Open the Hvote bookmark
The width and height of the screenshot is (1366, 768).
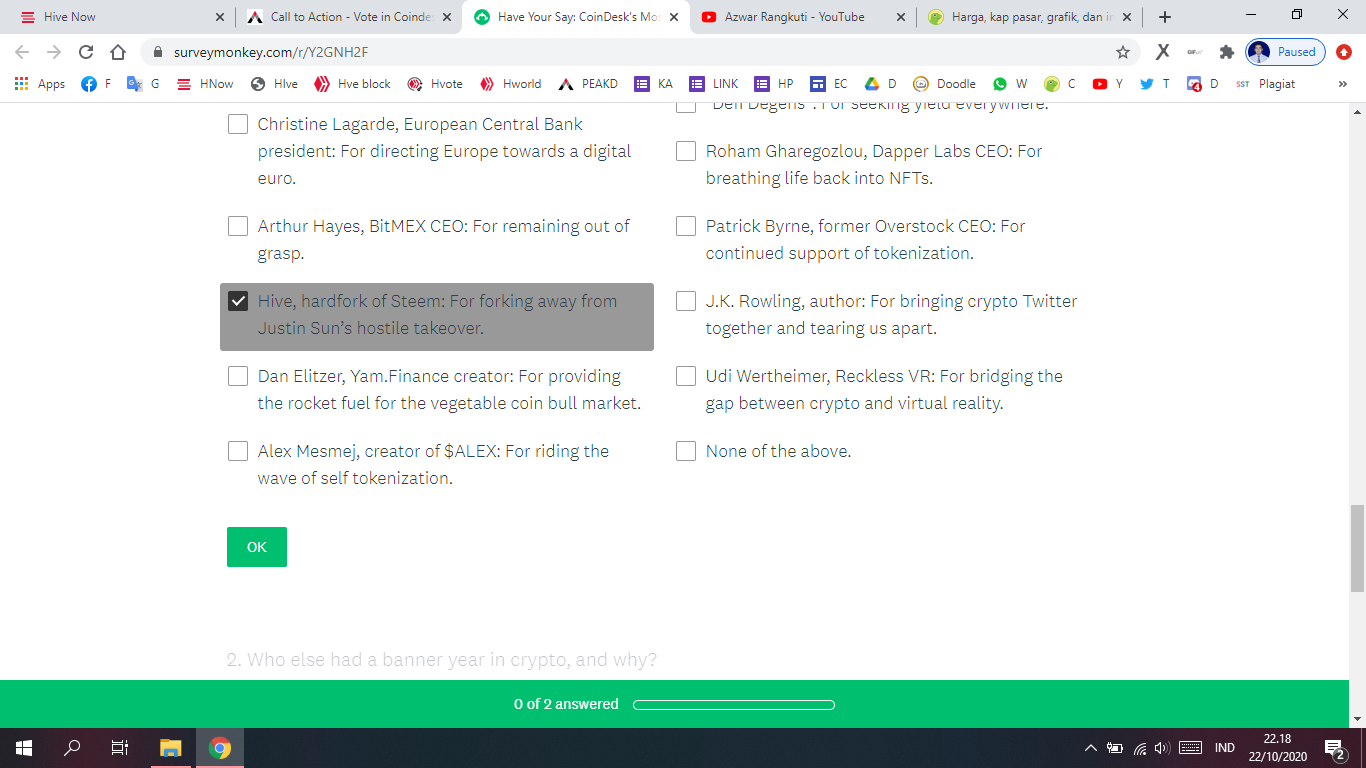[435, 84]
